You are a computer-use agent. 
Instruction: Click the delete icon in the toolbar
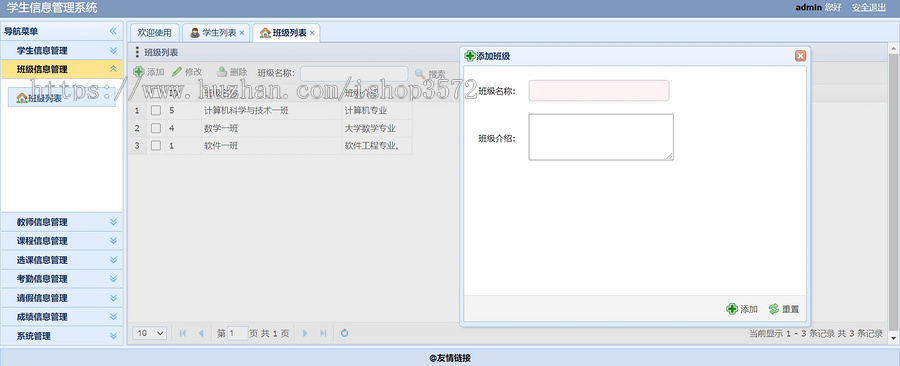point(222,72)
